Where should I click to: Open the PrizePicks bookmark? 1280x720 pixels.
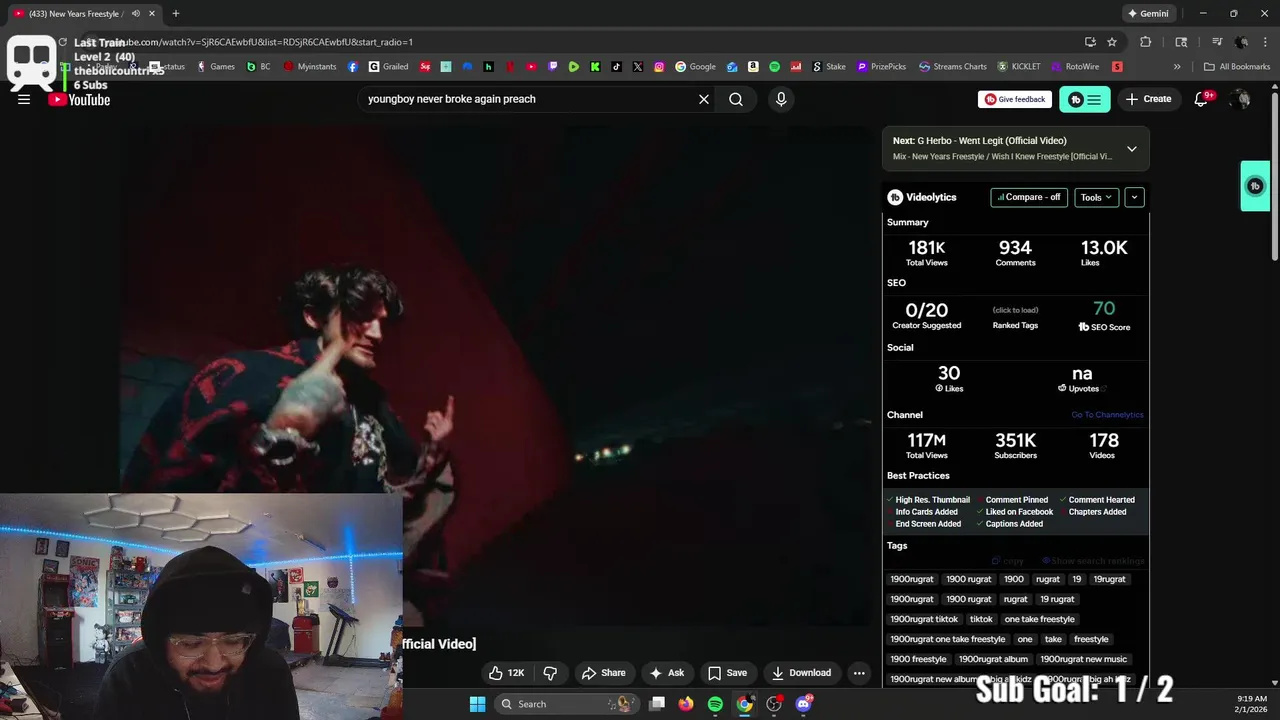pos(880,67)
